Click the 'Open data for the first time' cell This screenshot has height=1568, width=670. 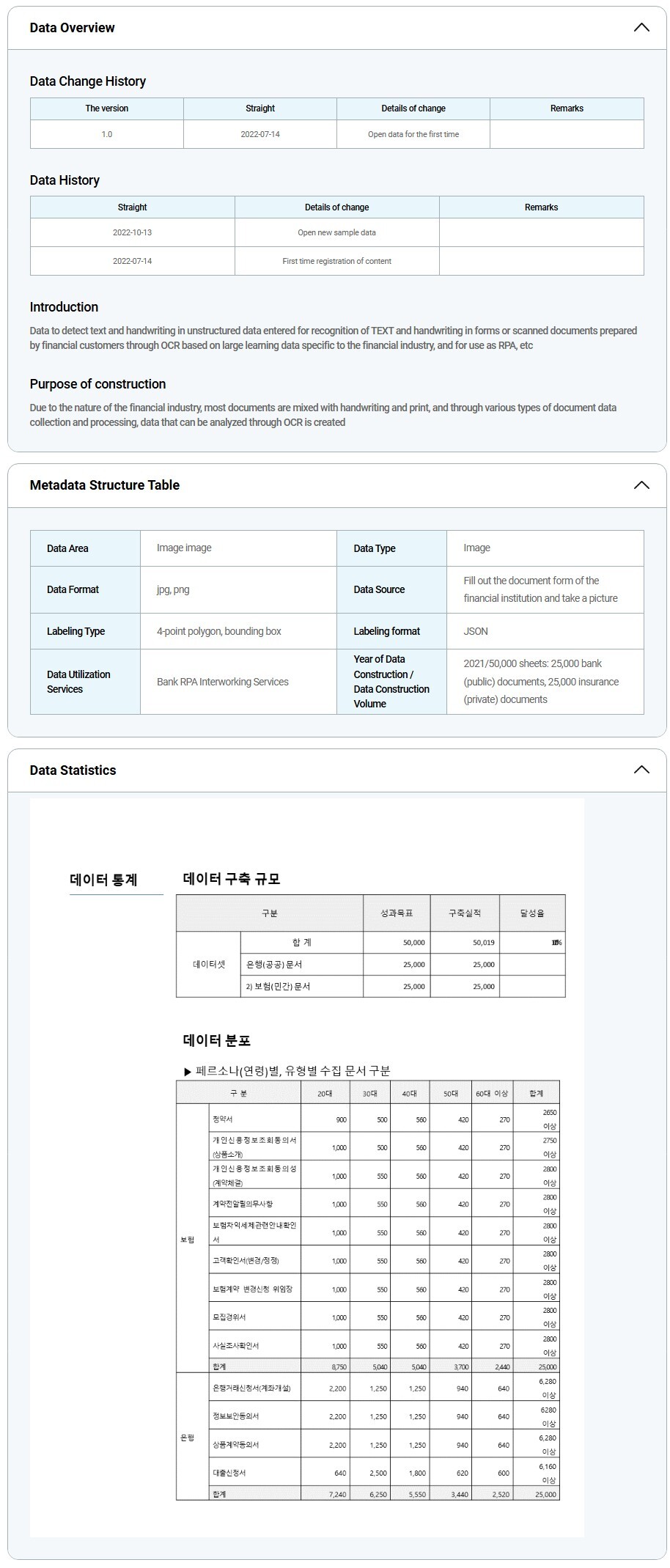(413, 134)
